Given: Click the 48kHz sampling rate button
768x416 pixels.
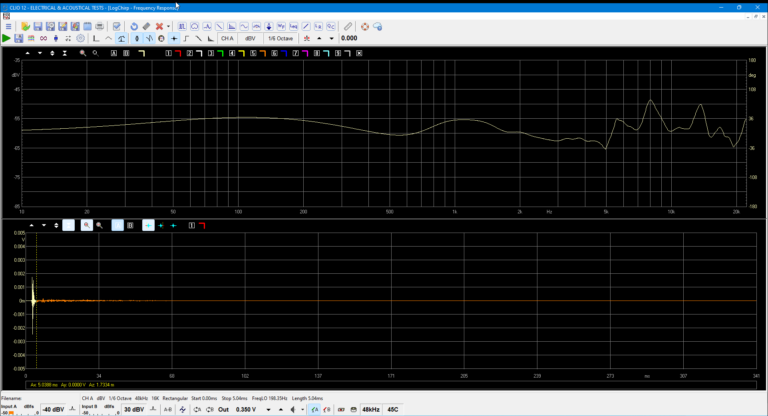Looking at the screenshot, I should click(370, 409).
